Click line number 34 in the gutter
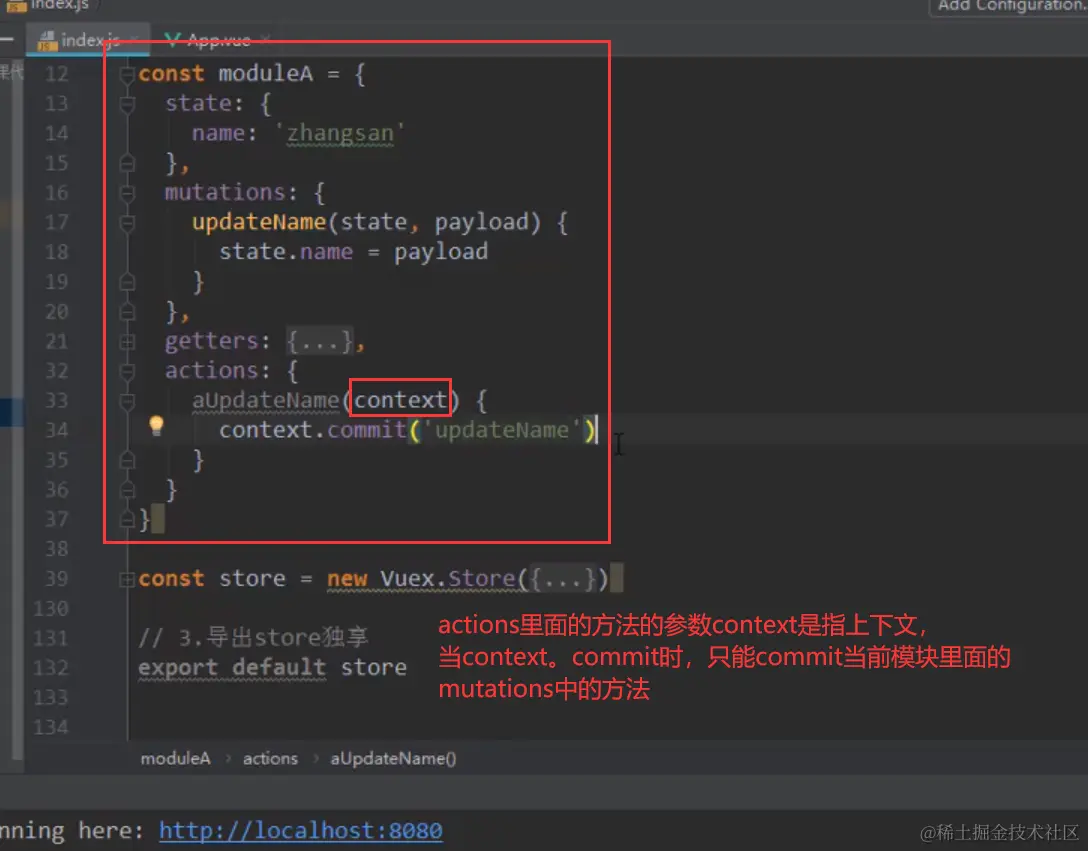Viewport: 1088px width, 851px height. pos(56,430)
